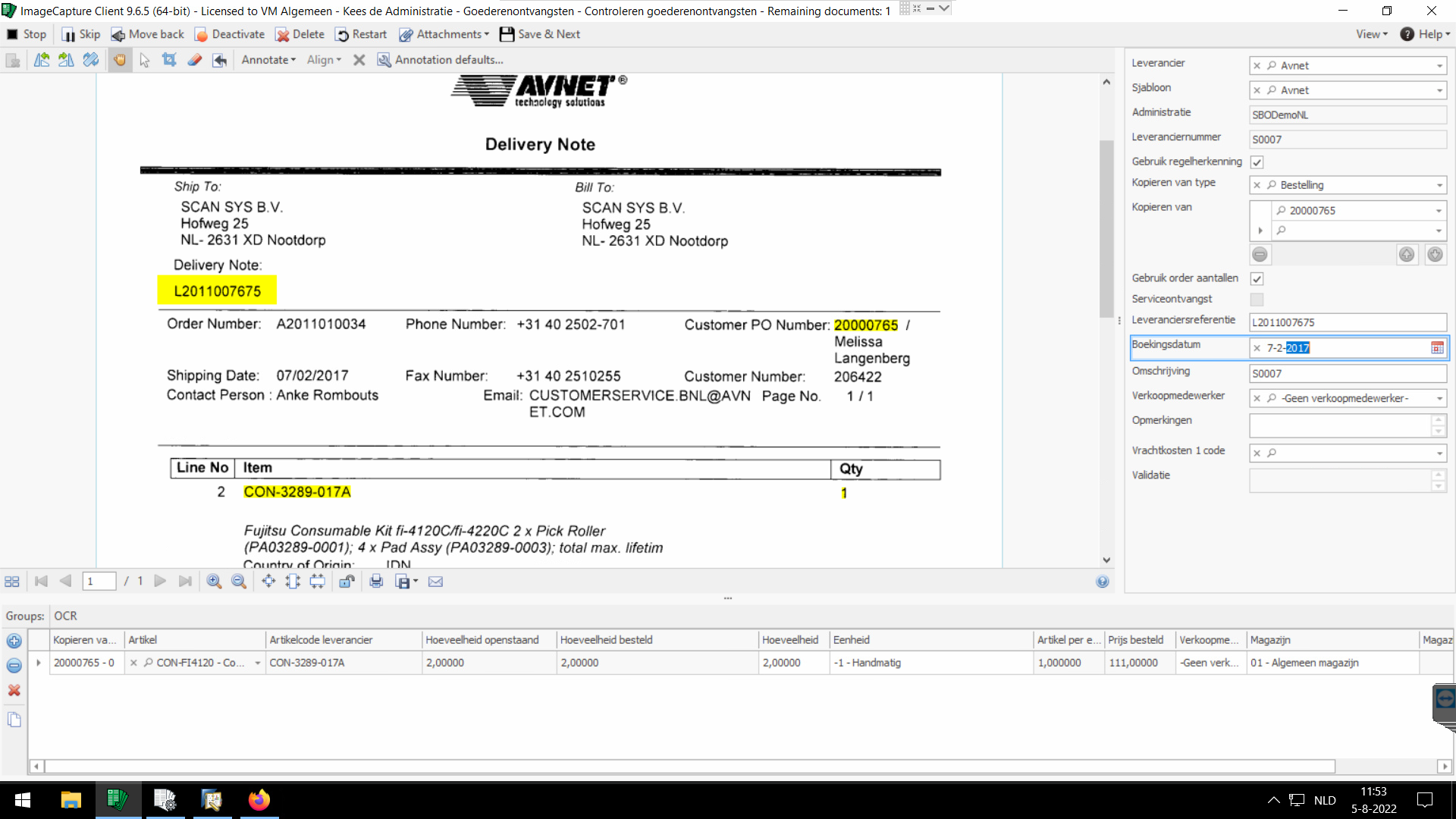The height and width of the screenshot is (819, 1456).
Task: Open the Verkoopmedewerker dropdown
Action: (x=1439, y=398)
